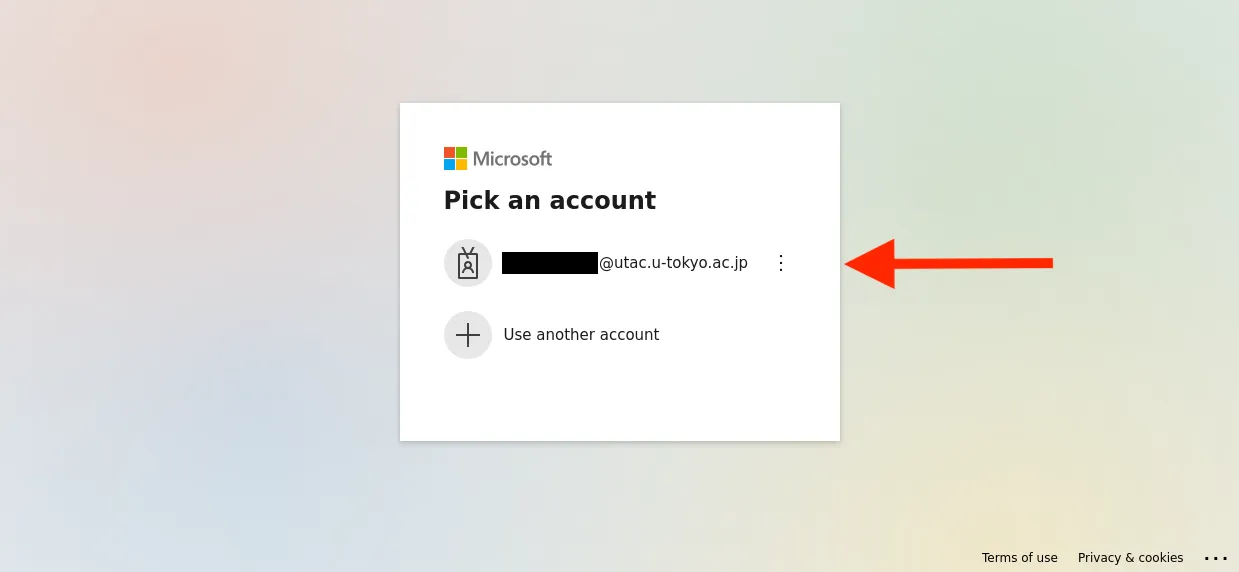This screenshot has width=1239, height=572.
Task: Click the "Pick an account" heading
Action: pyautogui.click(x=549, y=201)
